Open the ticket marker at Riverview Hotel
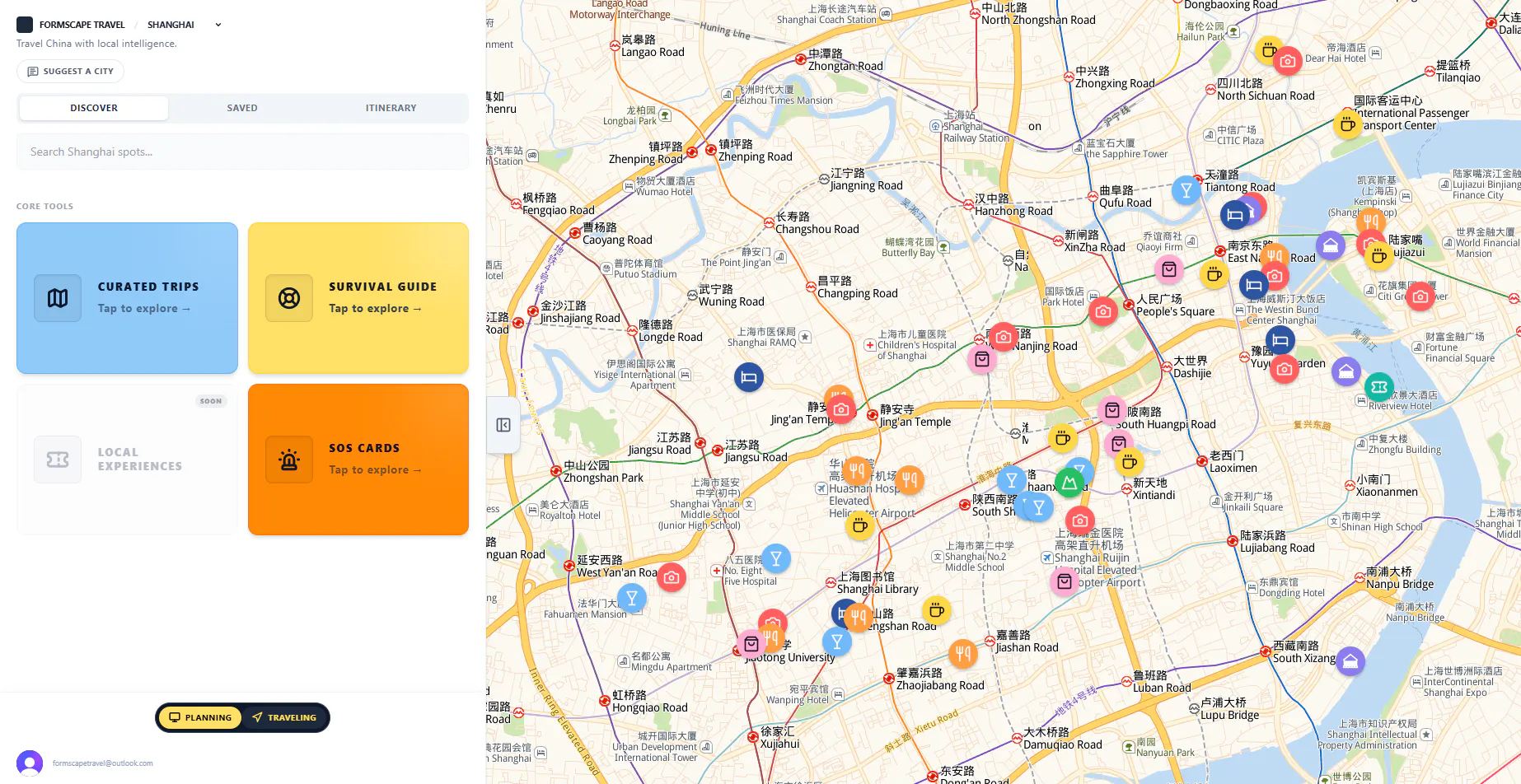This screenshot has width=1521, height=784. point(1379,387)
